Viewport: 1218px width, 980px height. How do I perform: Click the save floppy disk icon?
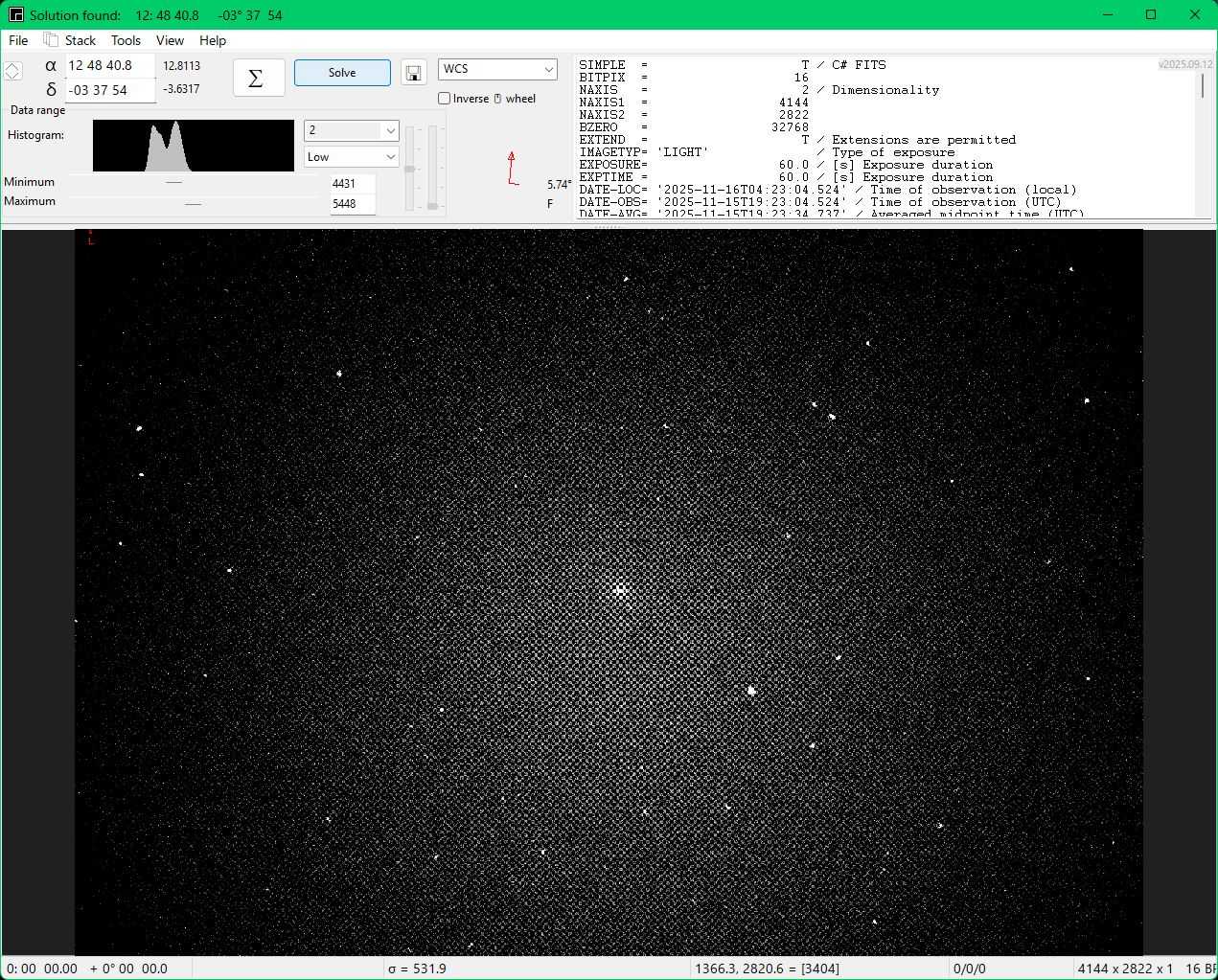(414, 74)
